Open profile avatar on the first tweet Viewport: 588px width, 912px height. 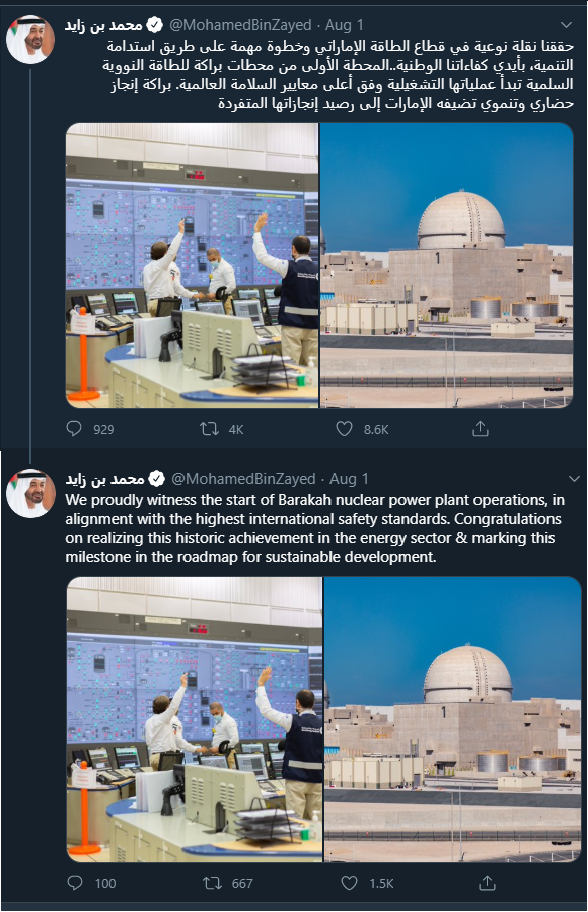pos(30,40)
